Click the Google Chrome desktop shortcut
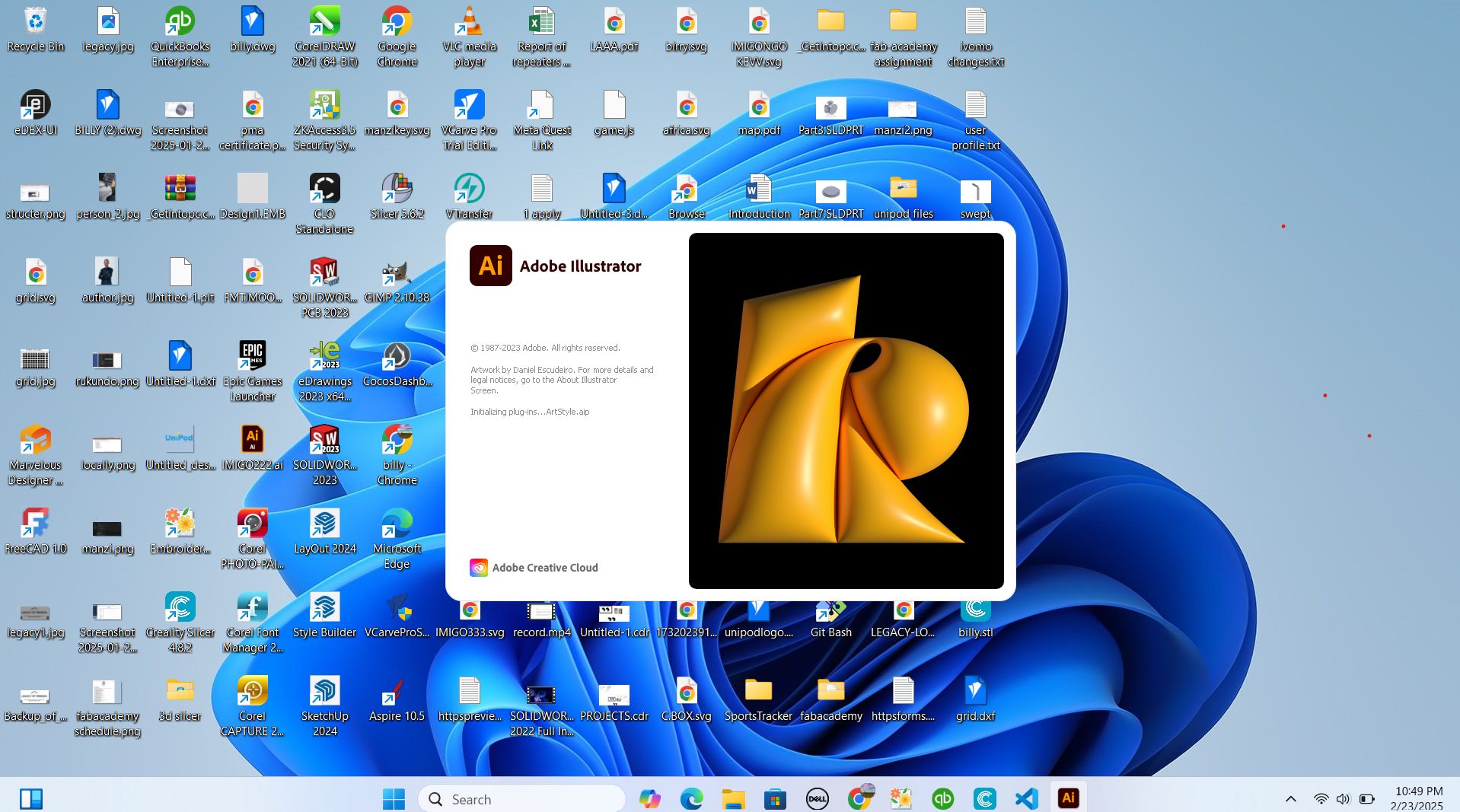The image size is (1460, 812). coord(397,37)
